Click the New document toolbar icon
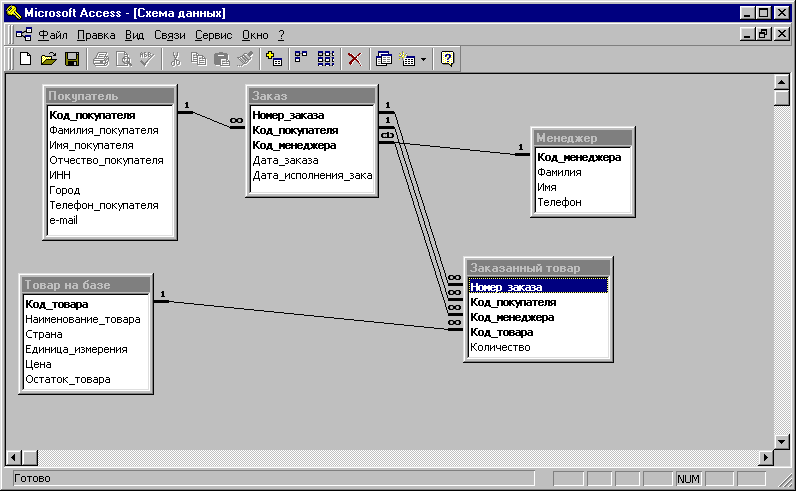The image size is (796, 491). pos(25,59)
